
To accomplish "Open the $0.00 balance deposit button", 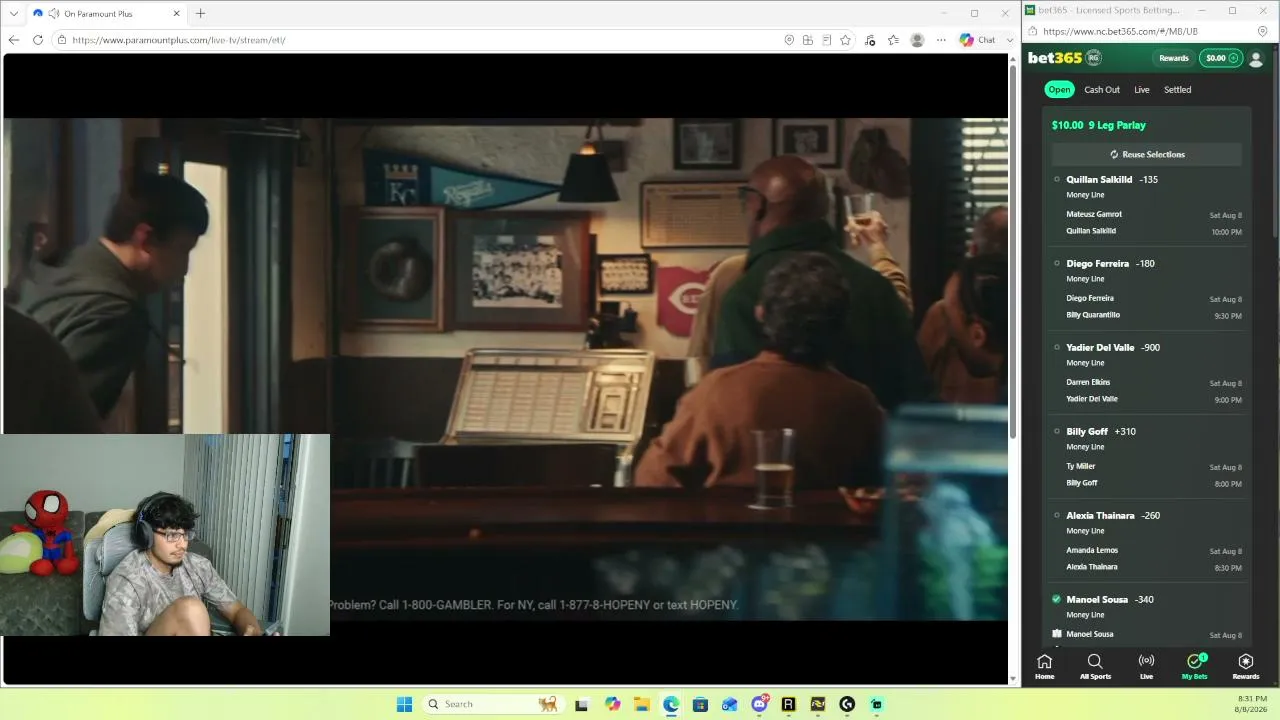I will point(1221,58).
